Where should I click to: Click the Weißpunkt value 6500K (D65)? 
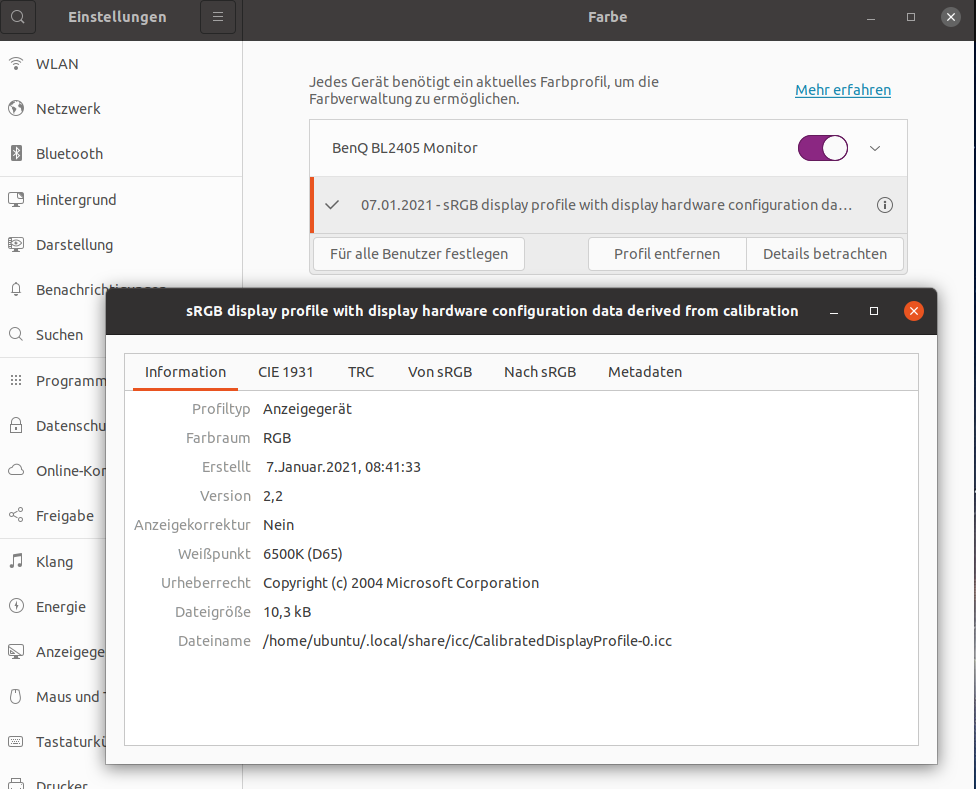pyautogui.click(x=303, y=554)
